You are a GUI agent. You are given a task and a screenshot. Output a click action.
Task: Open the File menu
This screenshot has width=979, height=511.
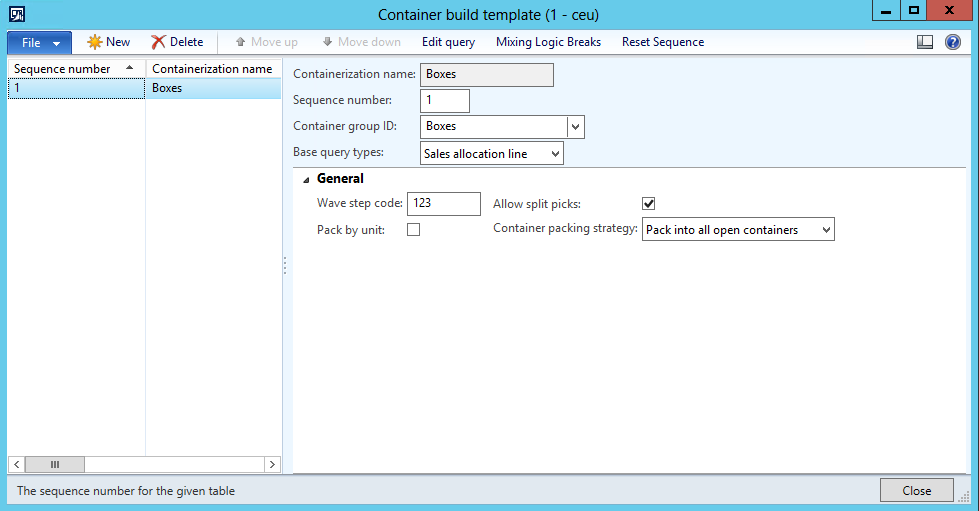(x=39, y=43)
